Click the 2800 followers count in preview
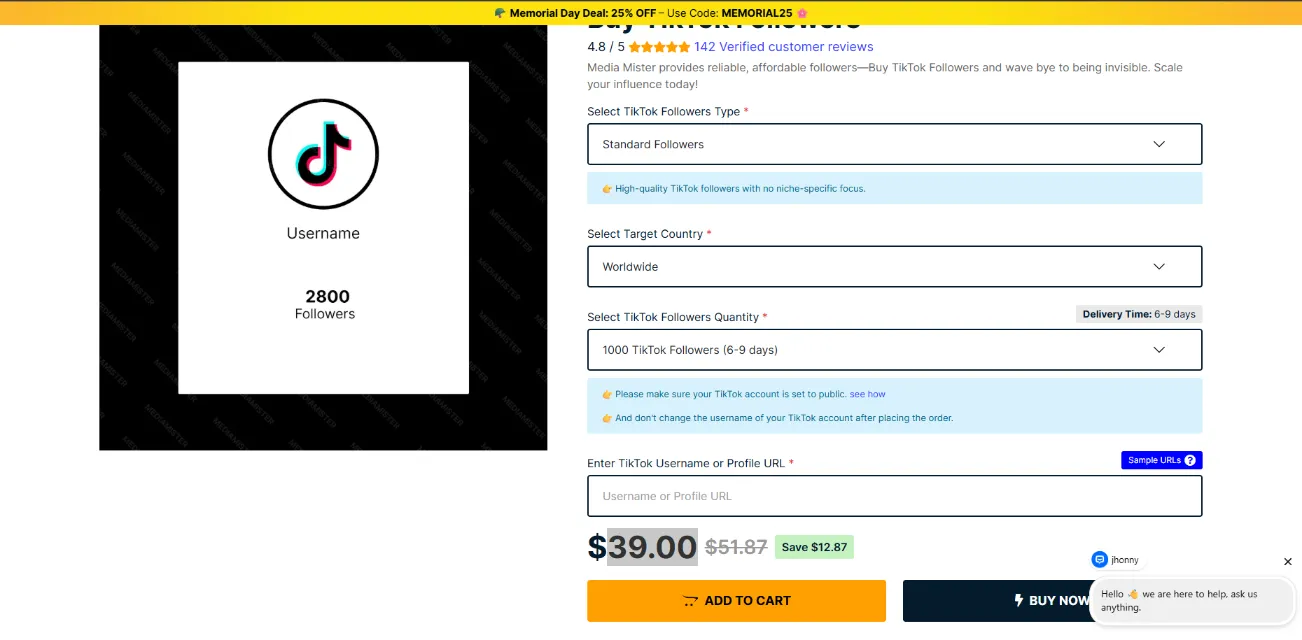 [328, 297]
